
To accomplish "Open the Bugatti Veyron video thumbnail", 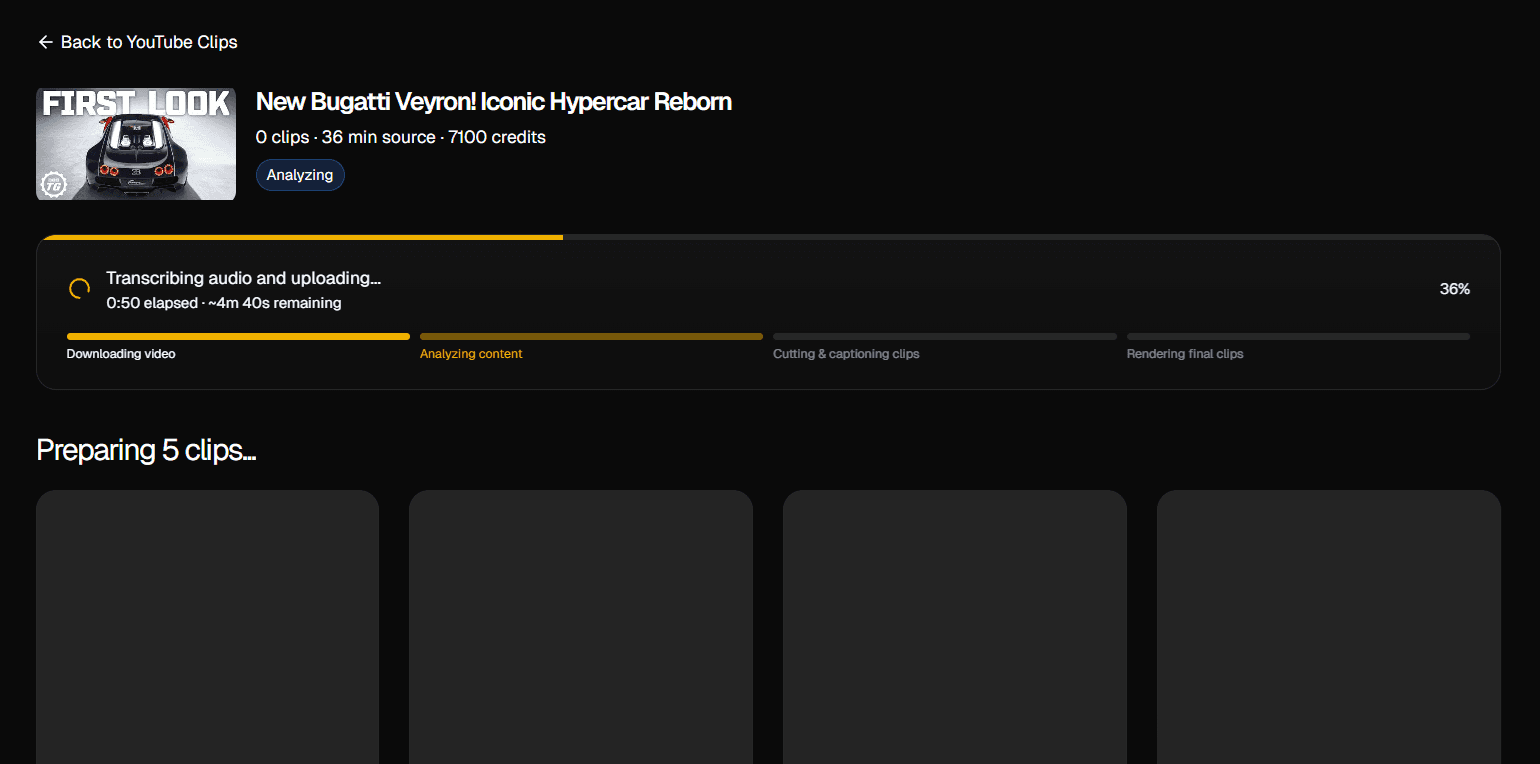I will 136,144.
